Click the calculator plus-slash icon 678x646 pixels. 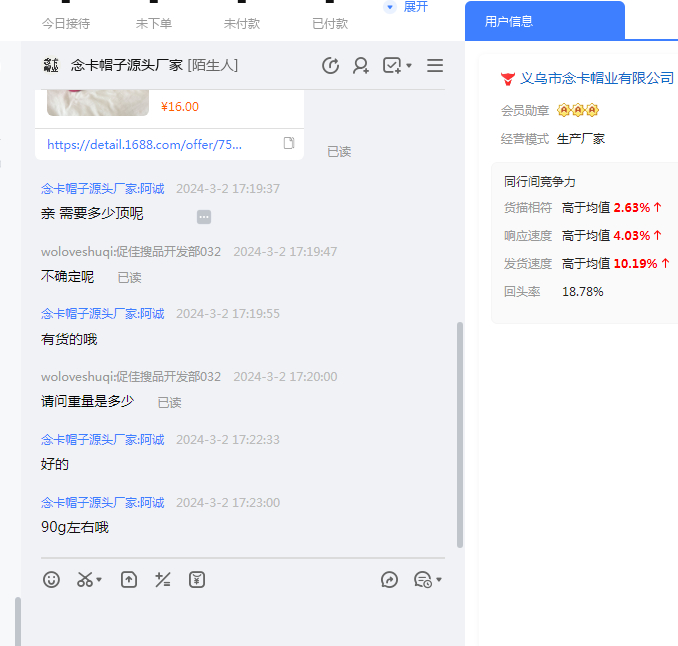tap(163, 579)
